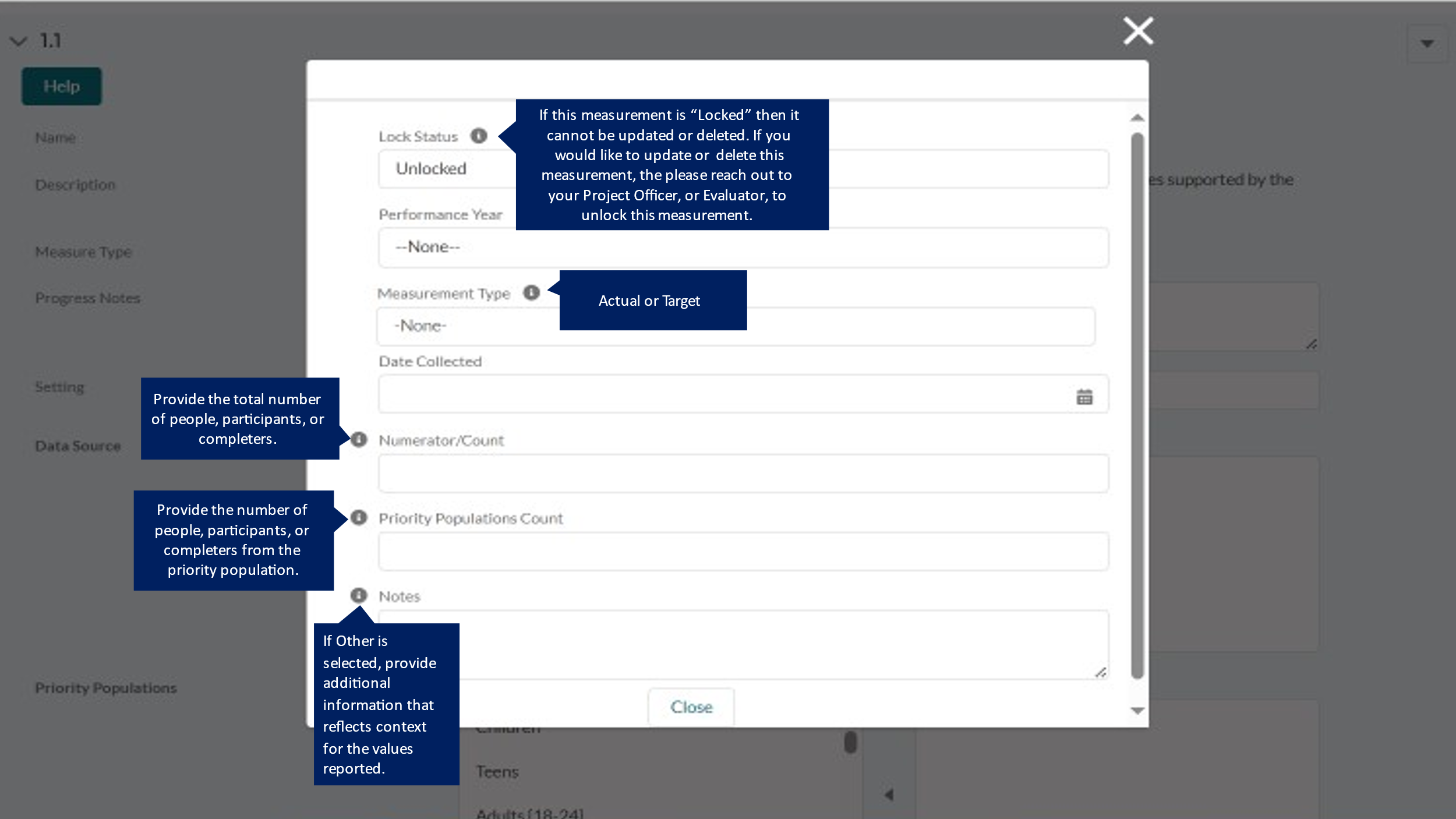This screenshot has height=819, width=1456.
Task: Click the Priority Populations Count info icon
Action: point(359,517)
